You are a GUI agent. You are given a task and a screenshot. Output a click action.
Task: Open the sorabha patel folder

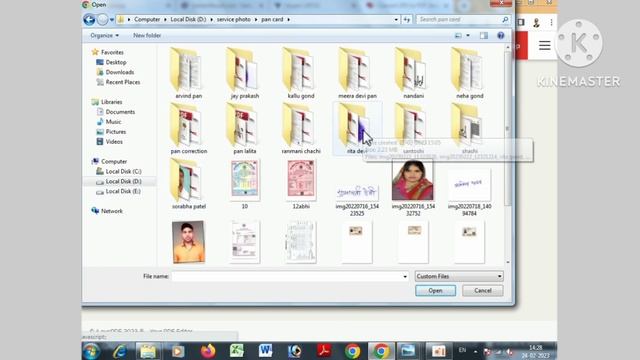pos(188,184)
